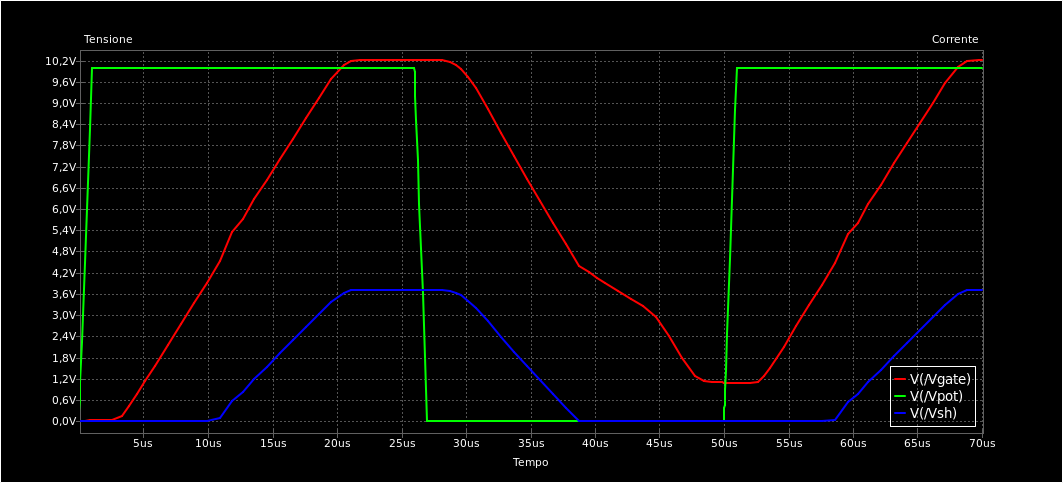
Task: Click the V(/Vpot) legend label
Action: click(x=936, y=396)
